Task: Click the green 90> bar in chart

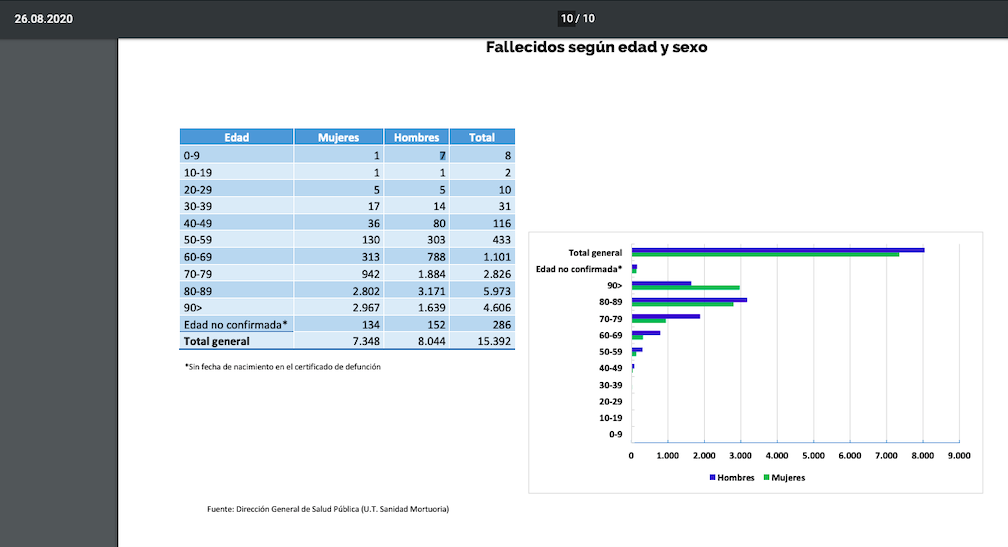Action: (x=685, y=288)
